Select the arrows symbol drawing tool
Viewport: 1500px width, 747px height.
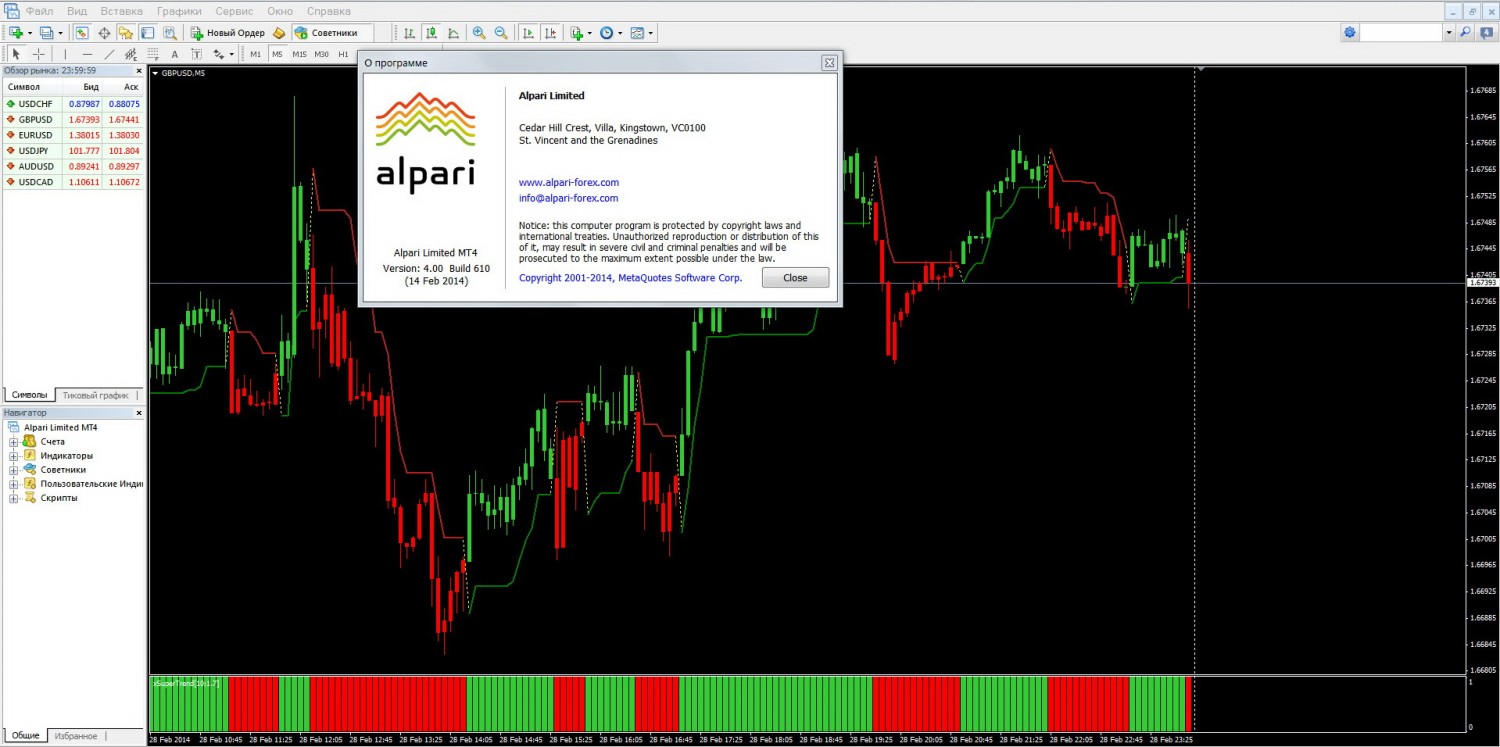tap(219, 54)
